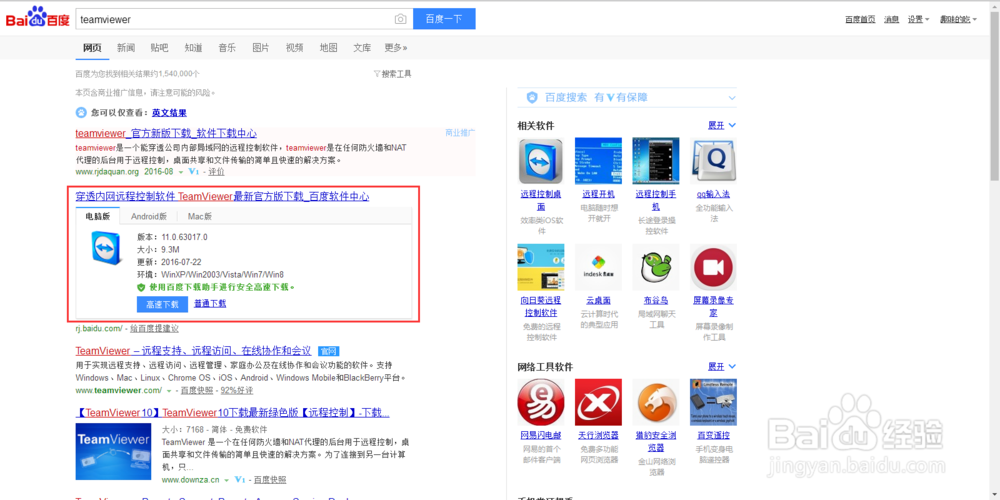Click the 向日葵远程控制软件 icon
The image size is (1000, 500).
point(541,267)
